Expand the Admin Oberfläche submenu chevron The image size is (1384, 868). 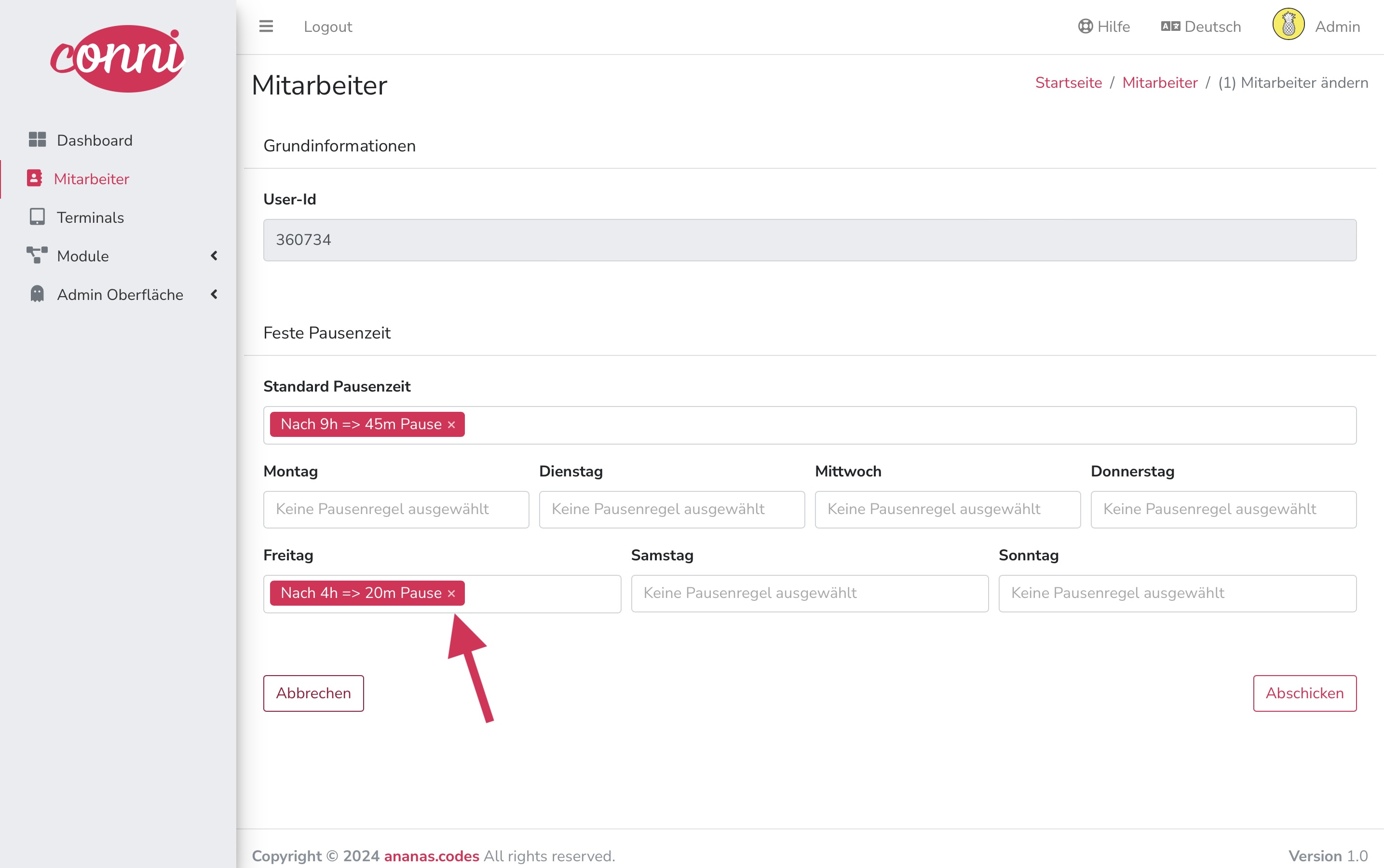click(214, 295)
